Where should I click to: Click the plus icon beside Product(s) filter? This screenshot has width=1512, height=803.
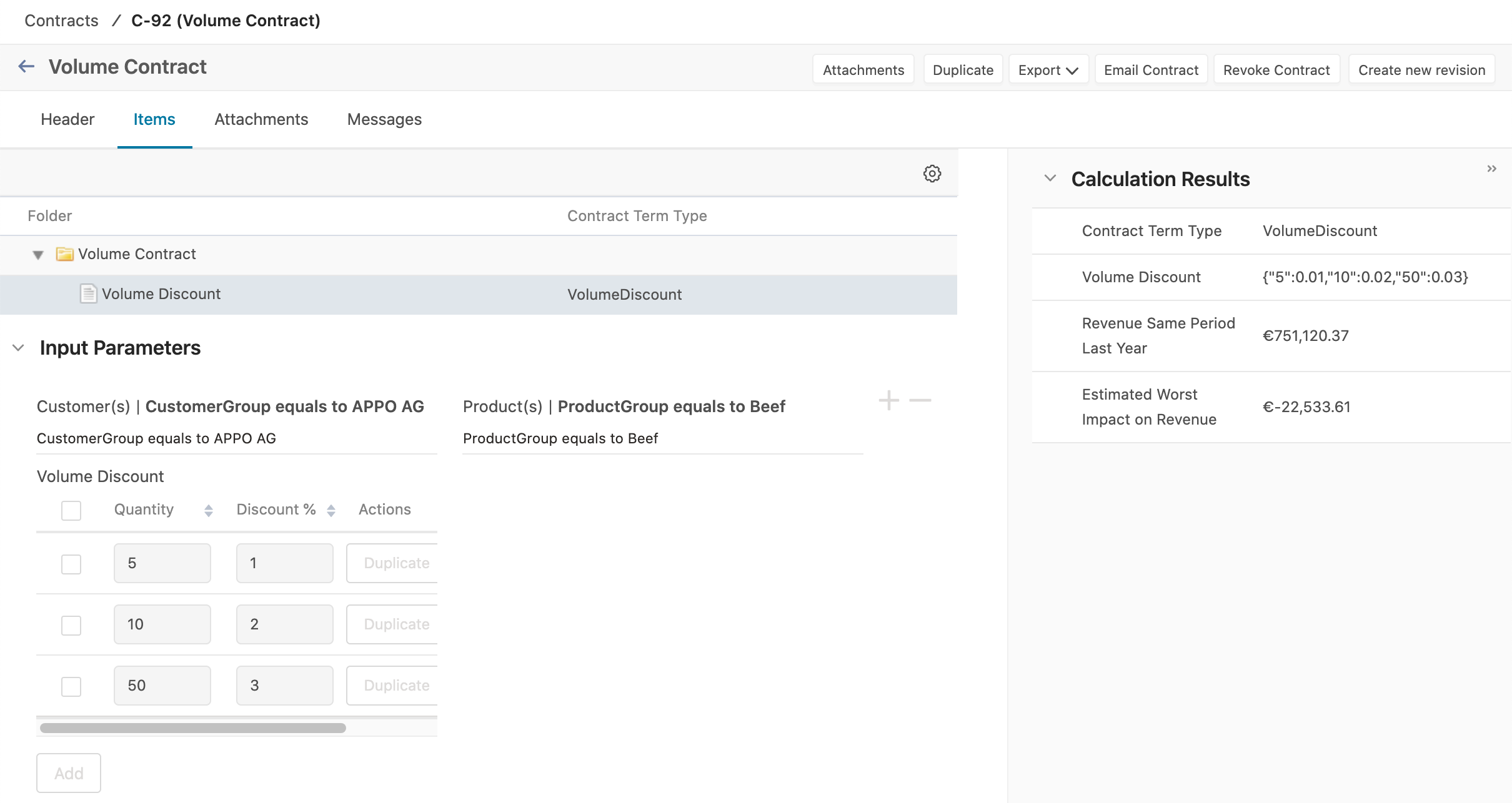click(888, 400)
